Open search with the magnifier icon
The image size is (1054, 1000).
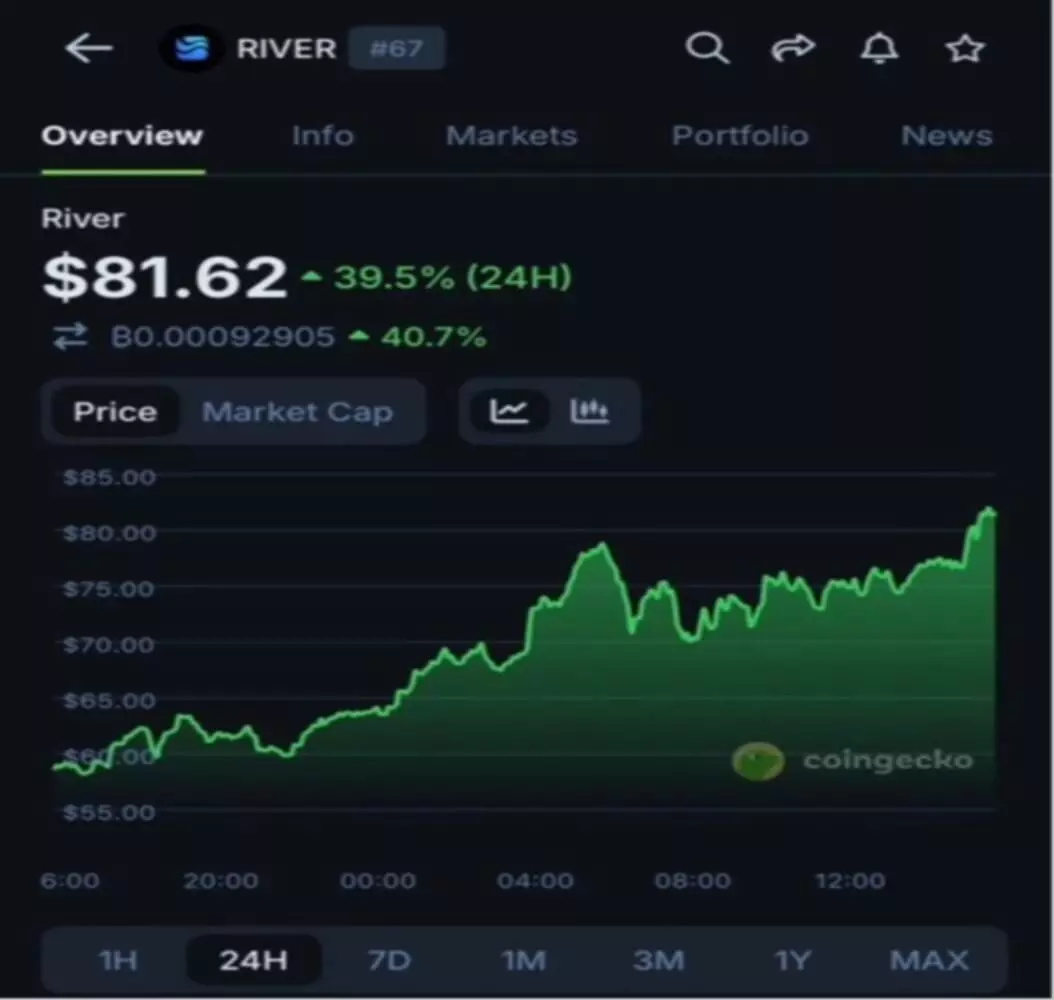pyautogui.click(x=706, y=48)
